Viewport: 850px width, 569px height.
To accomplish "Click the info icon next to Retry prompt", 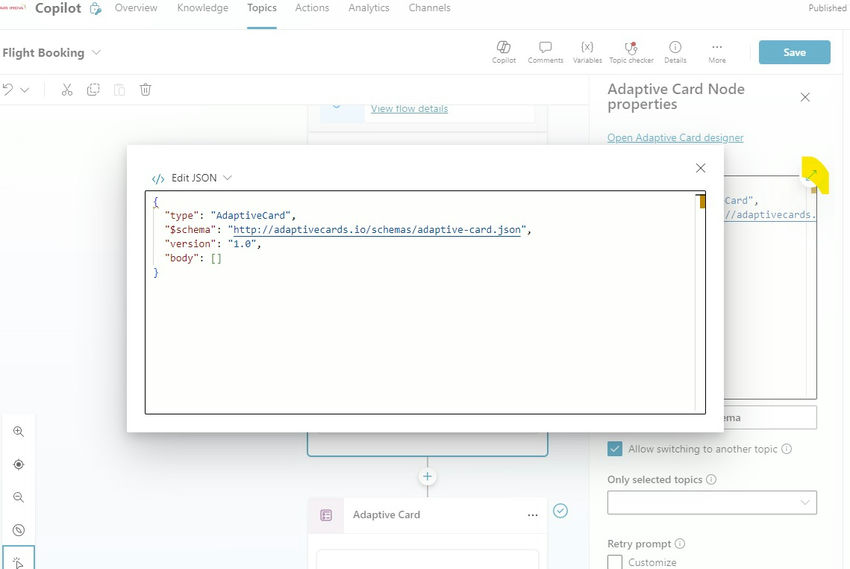I will [x=680, y=544].
